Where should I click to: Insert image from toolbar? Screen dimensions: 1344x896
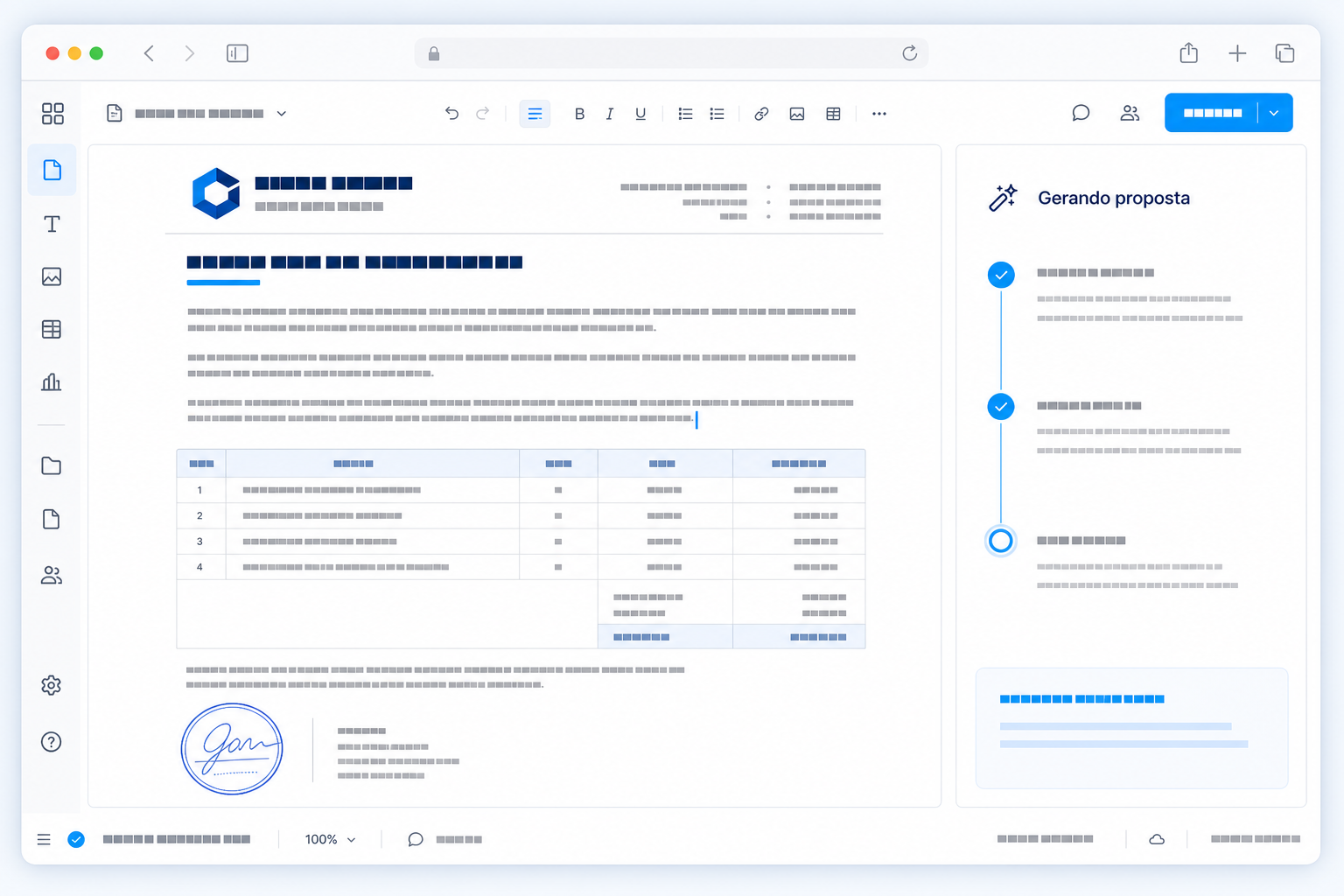coord(797,114)
